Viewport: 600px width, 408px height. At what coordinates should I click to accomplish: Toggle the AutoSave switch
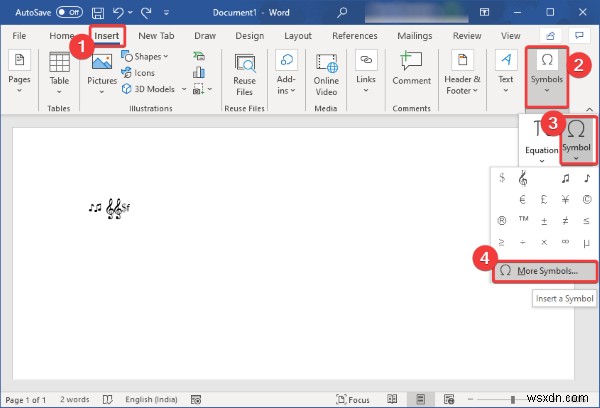(x=69, y=12)
